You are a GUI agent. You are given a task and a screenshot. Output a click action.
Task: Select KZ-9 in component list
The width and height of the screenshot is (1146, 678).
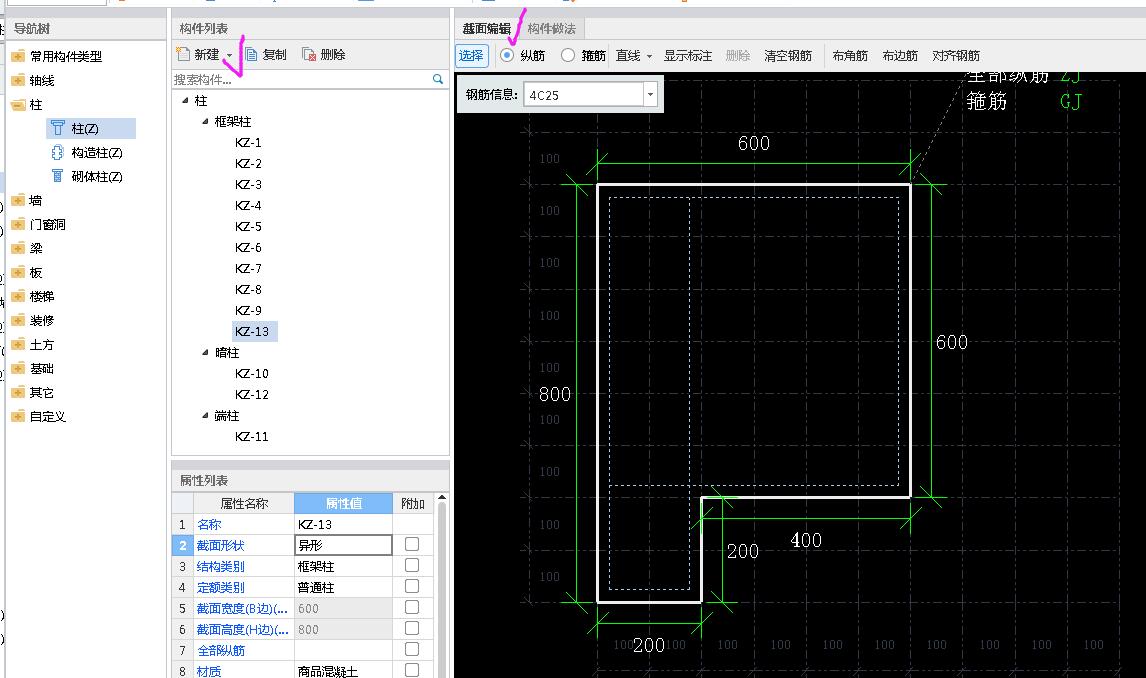tap(248, 311)
